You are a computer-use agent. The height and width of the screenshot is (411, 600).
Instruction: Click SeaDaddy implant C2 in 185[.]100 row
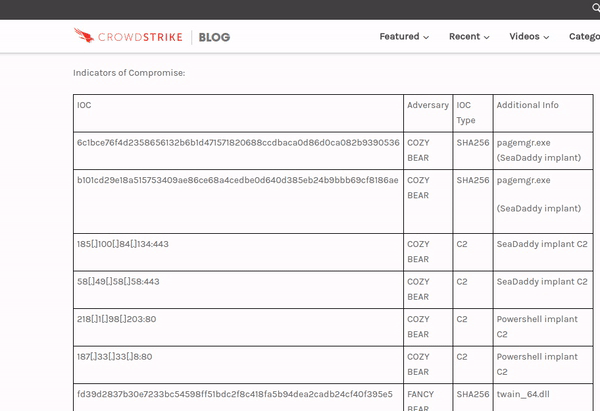[x=542, y=244]
